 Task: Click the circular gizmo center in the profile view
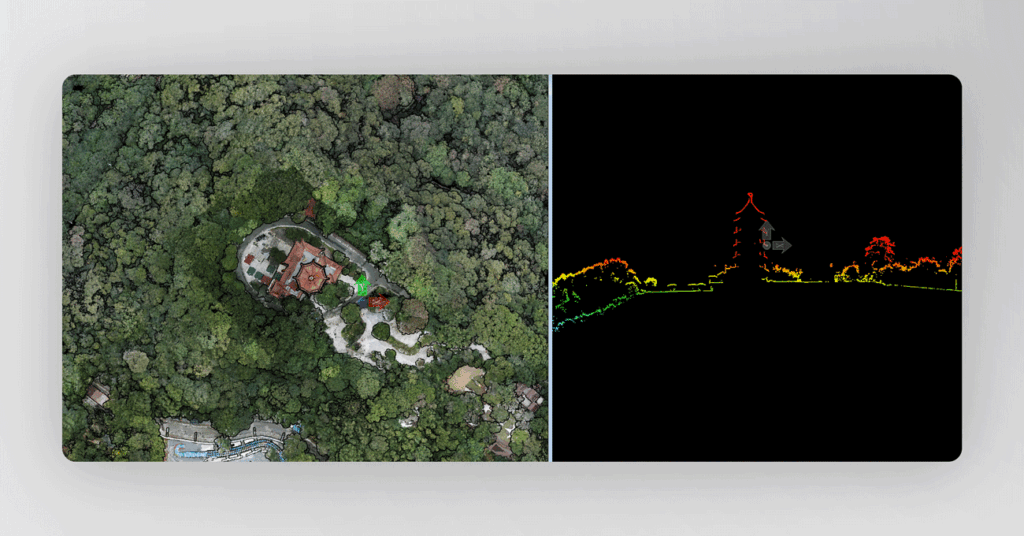coord(767,245)
